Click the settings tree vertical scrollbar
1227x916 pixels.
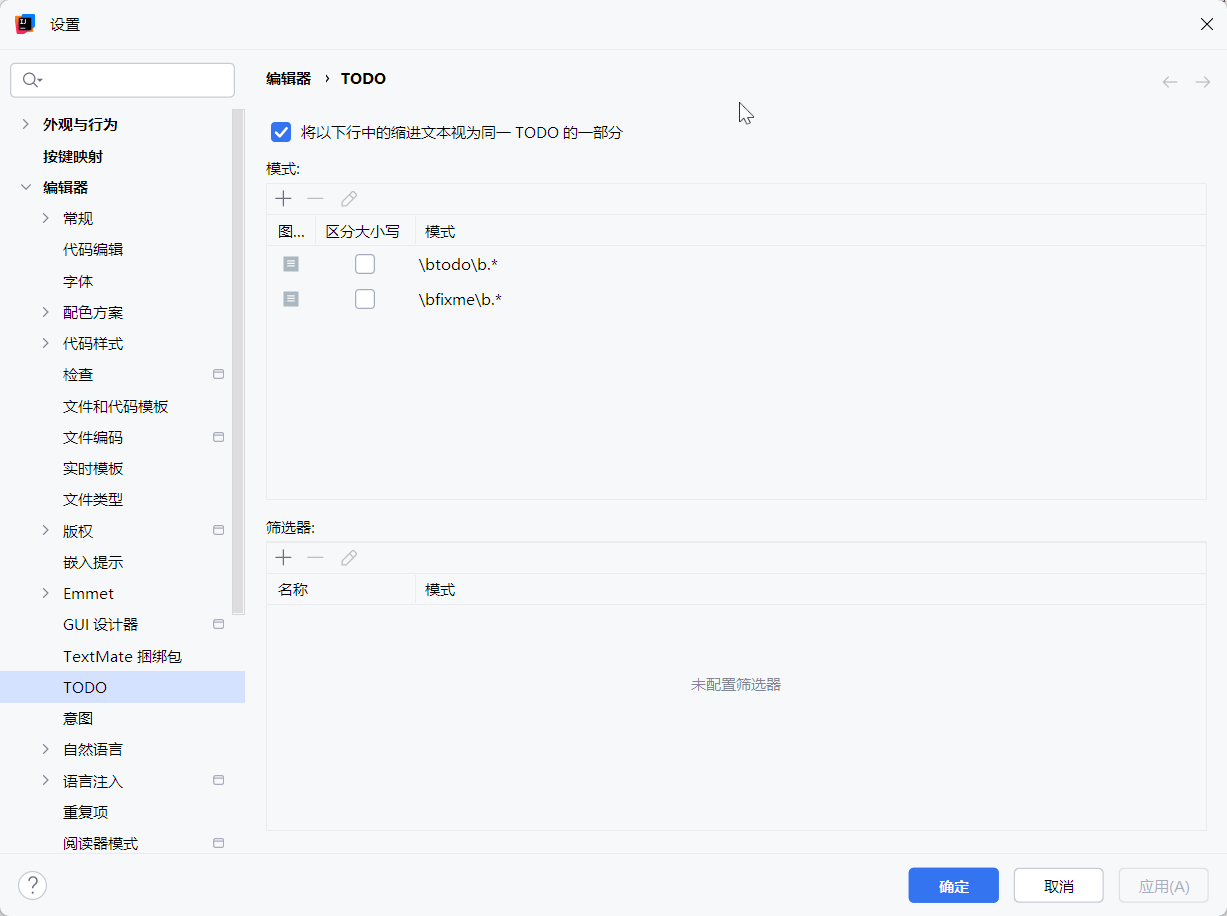coord(238,360)
